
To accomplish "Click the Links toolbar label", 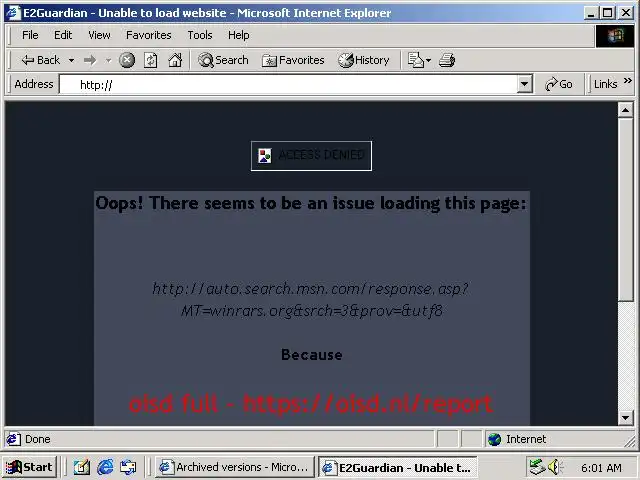I will pos(605,84).
